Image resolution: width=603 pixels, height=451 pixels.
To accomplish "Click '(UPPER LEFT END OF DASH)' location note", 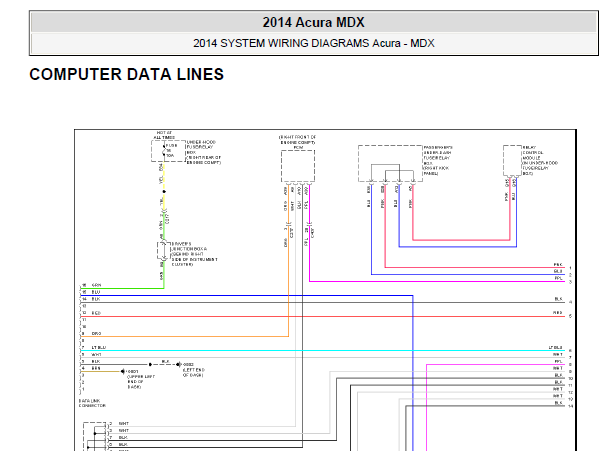I will pyautogui.click(x=141, y=382).
